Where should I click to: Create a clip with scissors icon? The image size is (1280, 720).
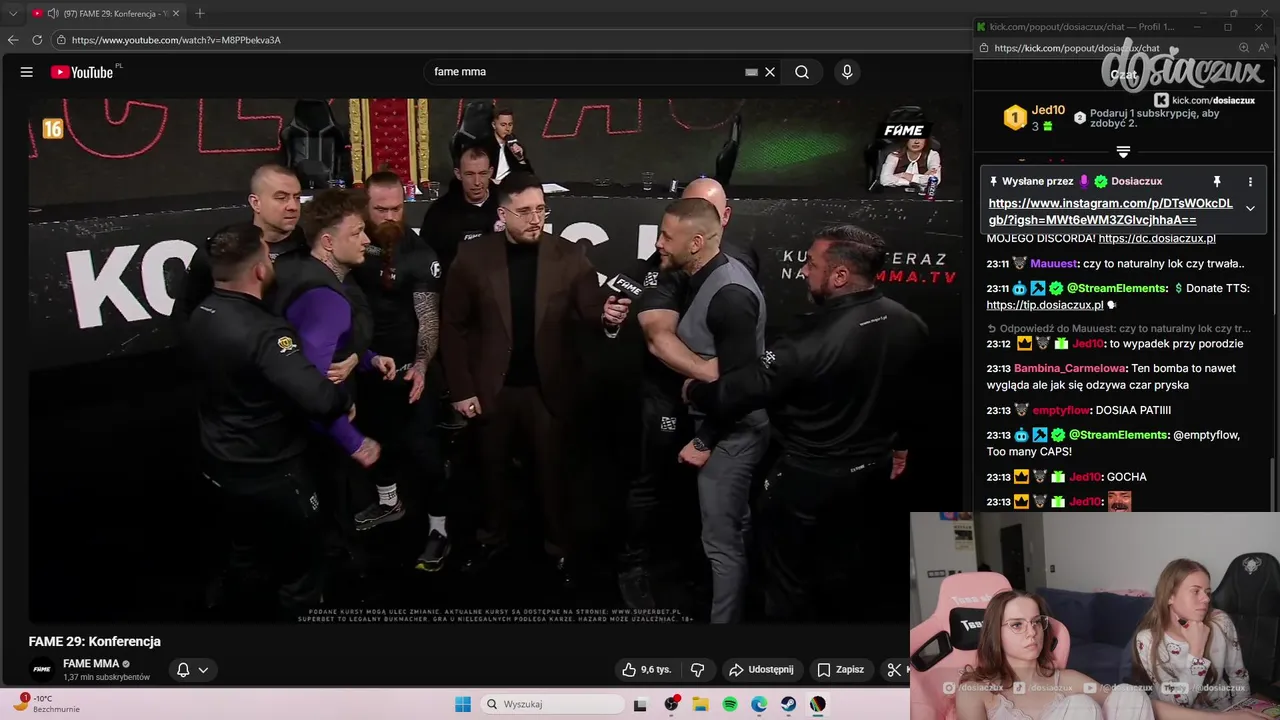pyautogui.click(x=894, y=670)
